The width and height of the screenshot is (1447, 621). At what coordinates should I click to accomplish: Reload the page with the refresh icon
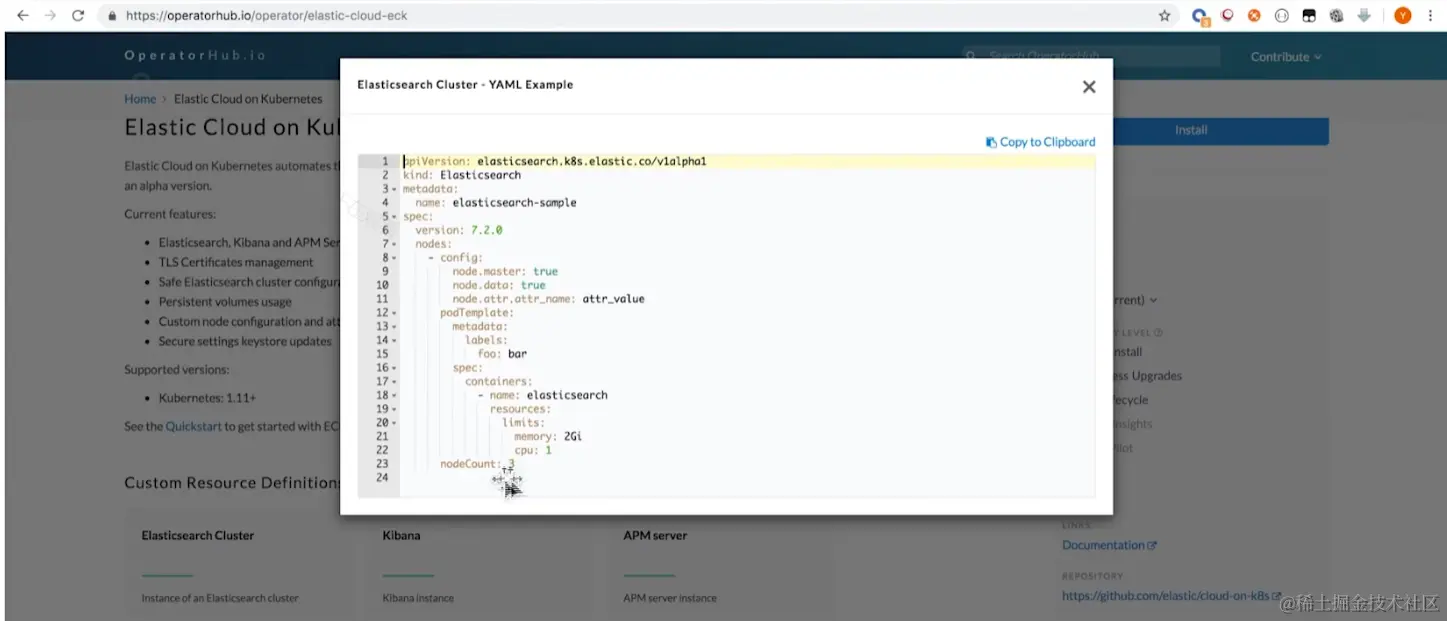point(78,16)
